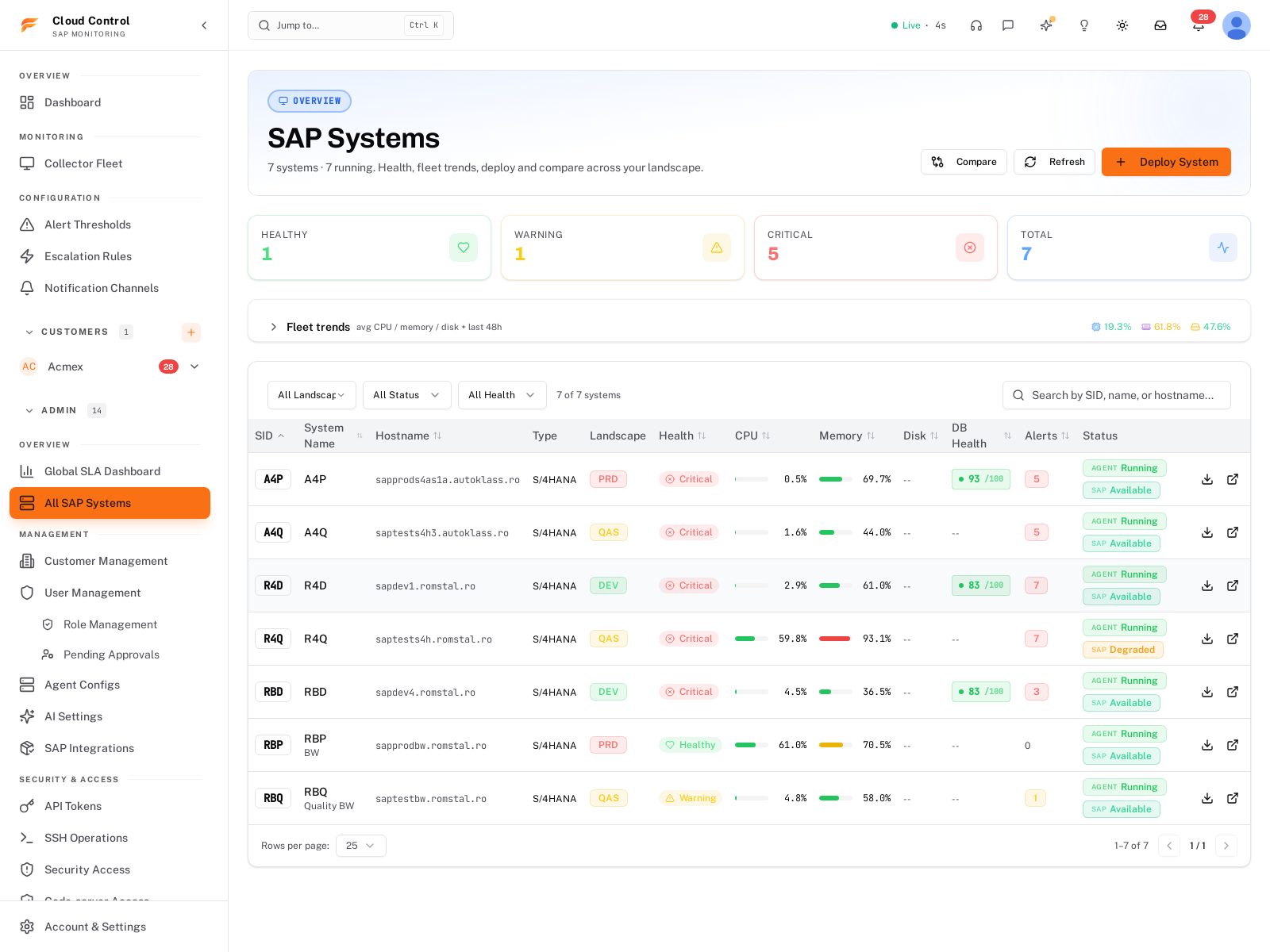1270x952 pixels.
Task: Go to next page arrow
Action: tap(1226, 846)
